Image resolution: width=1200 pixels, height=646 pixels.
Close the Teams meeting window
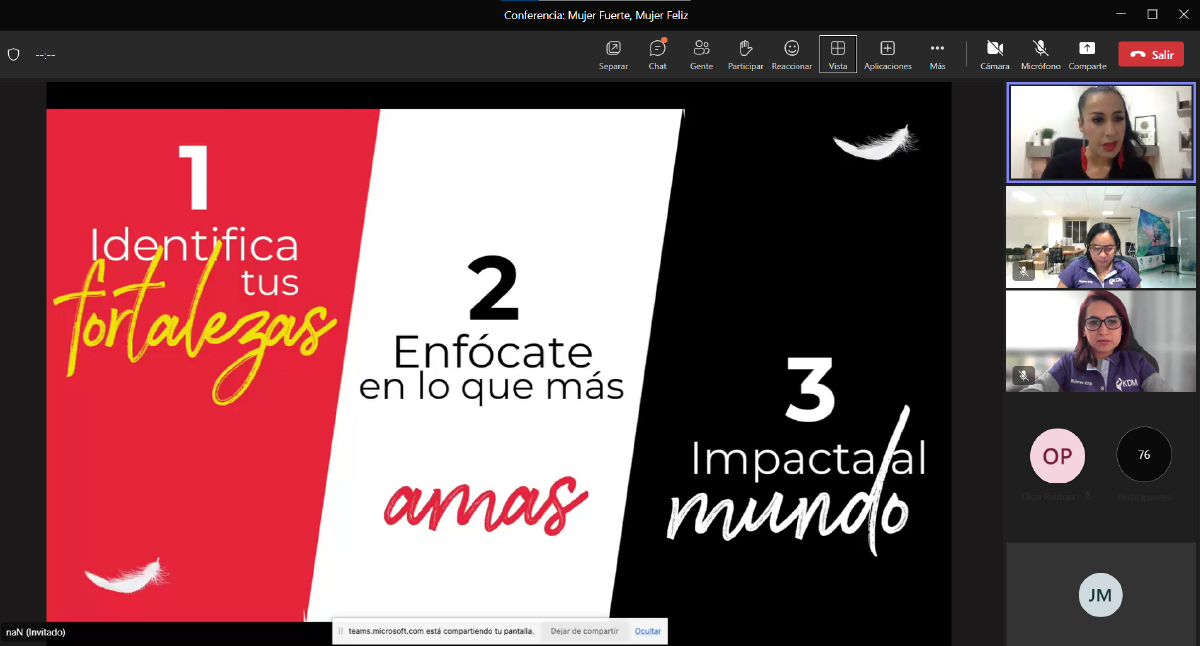[1182, 14]
